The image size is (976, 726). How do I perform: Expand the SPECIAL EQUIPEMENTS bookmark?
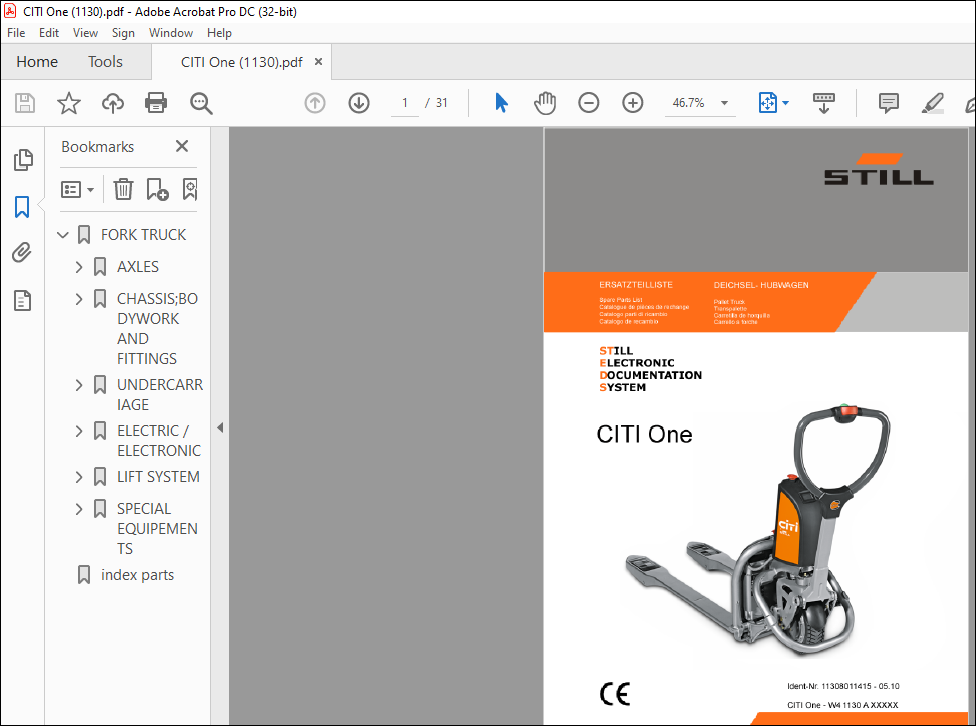(79, 509)
